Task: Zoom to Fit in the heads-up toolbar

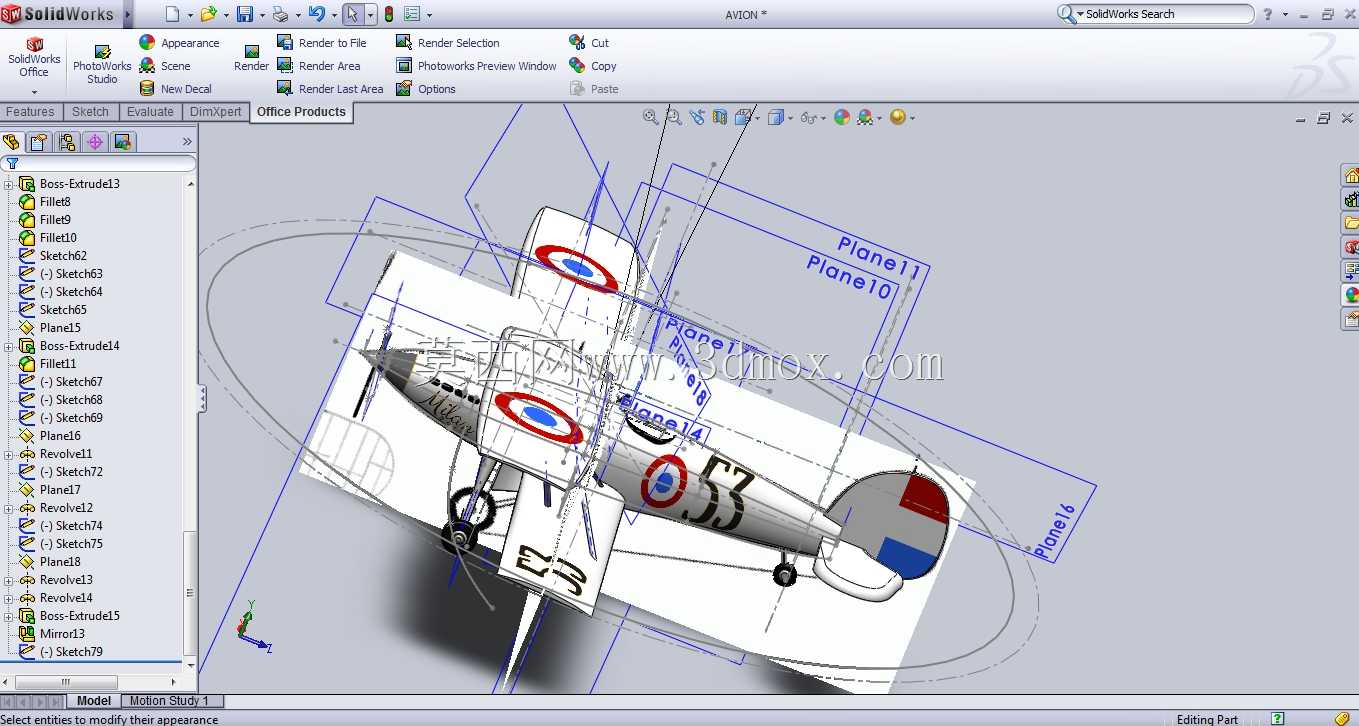Action: tap(651, 117)
